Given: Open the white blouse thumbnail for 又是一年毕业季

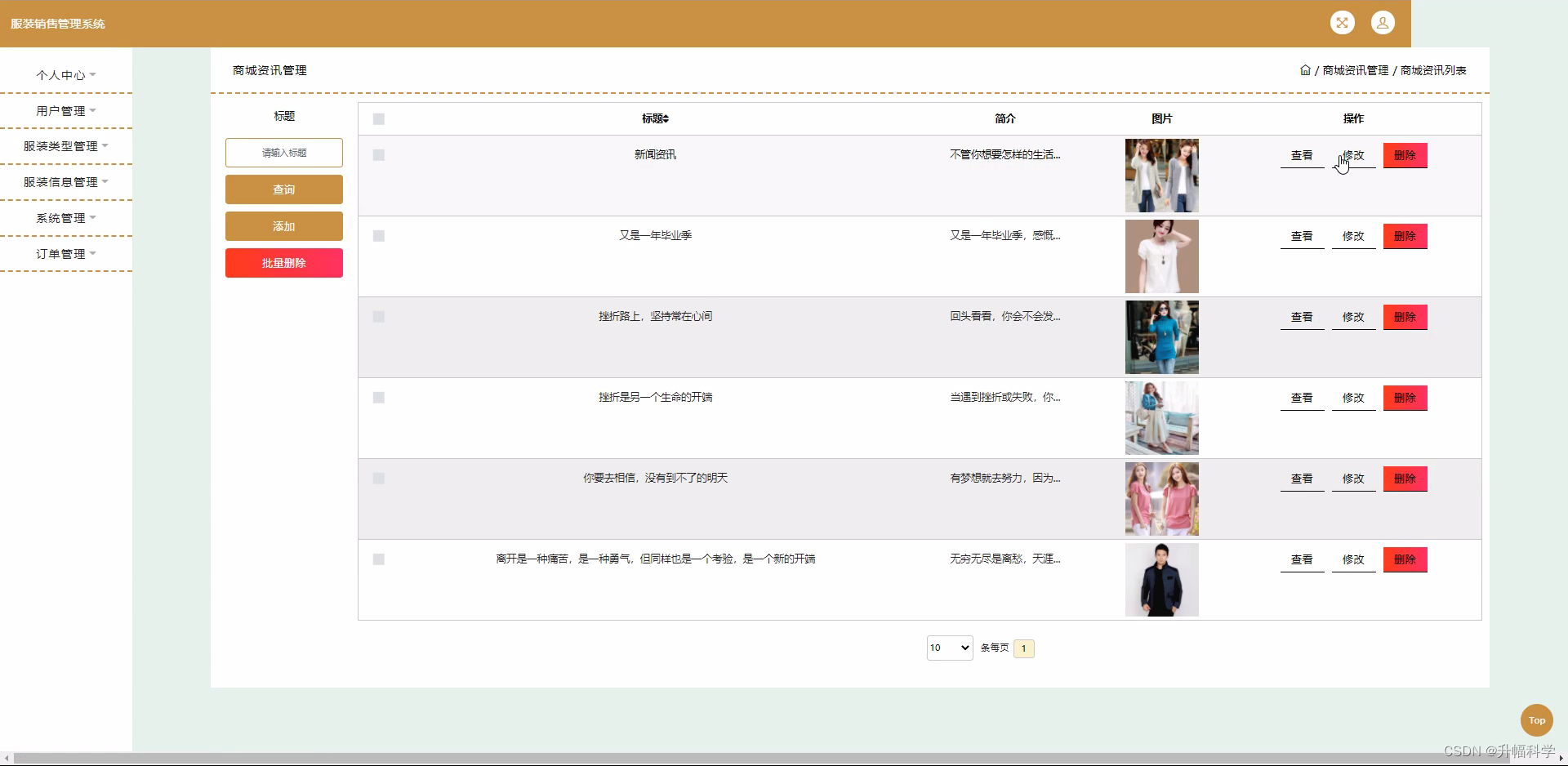Looking at the screenshot, I should pyautogui.click(x=1161, y=256).
